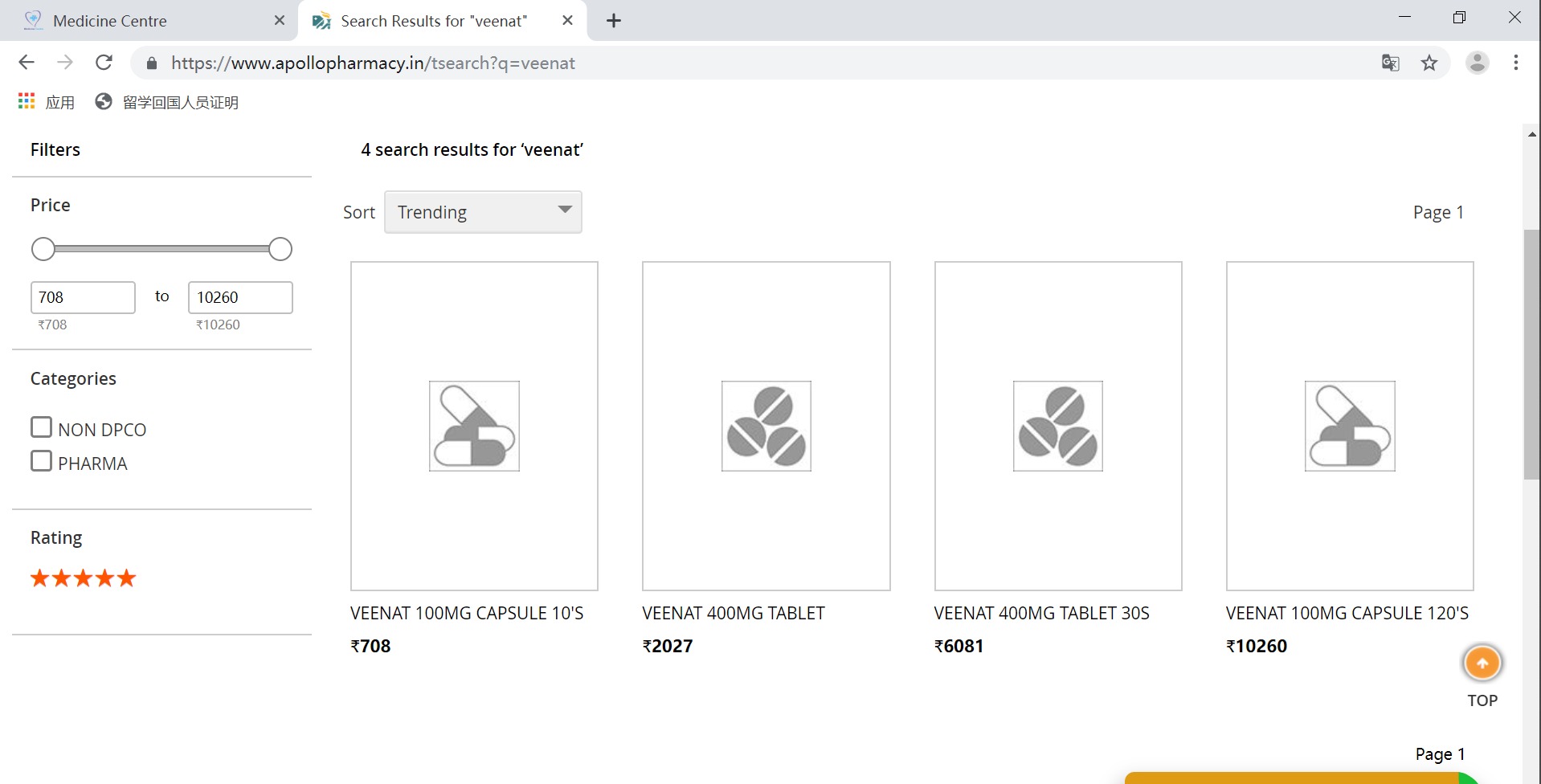Image resolution: width=1541 pixels, height=784 pixels.
Task: Click the ₹6081 product price
Action: coord(959,646)
